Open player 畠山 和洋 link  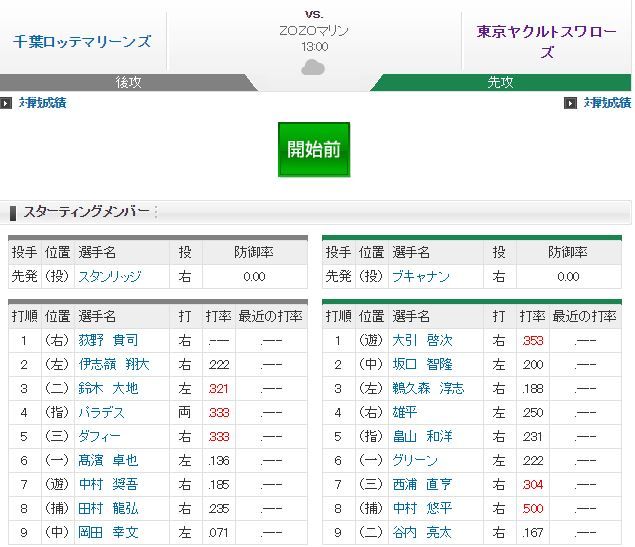pyautogui.click(x=422, y=436)
